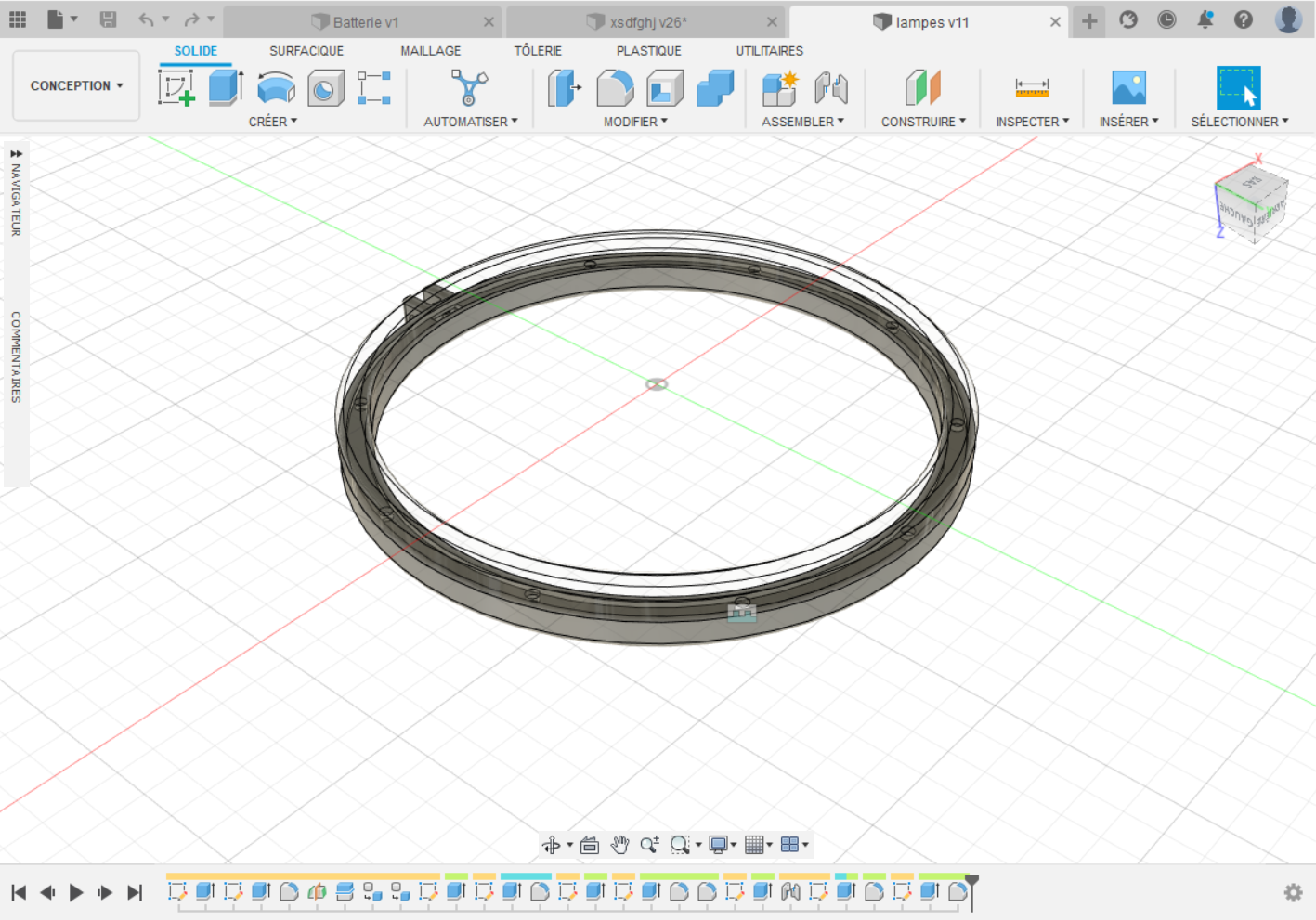
Task: Expand the SÉLECTIONNER menu
Action: [1240, 122]
